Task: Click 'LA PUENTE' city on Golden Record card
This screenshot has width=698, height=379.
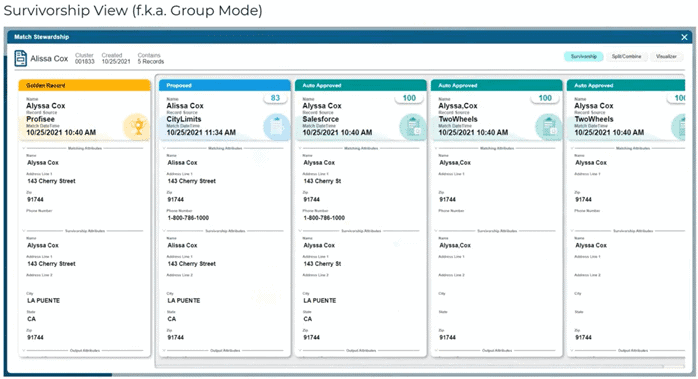Action: (43, 301)
